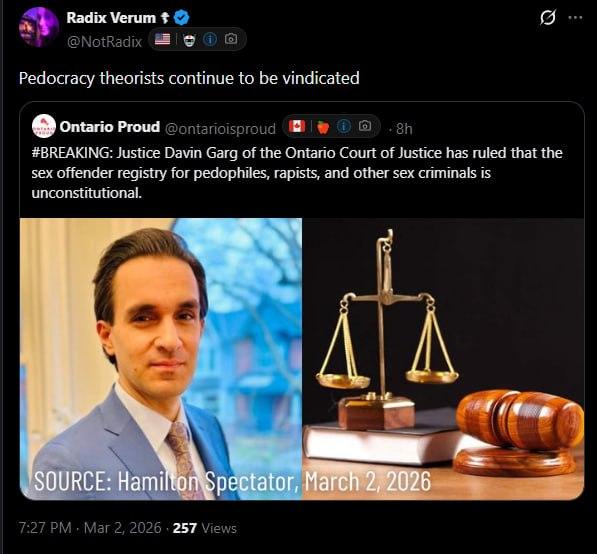Open the @ontarioisproud handle
The height and width of the screenshot is (554, 597).
click(220, 129)
